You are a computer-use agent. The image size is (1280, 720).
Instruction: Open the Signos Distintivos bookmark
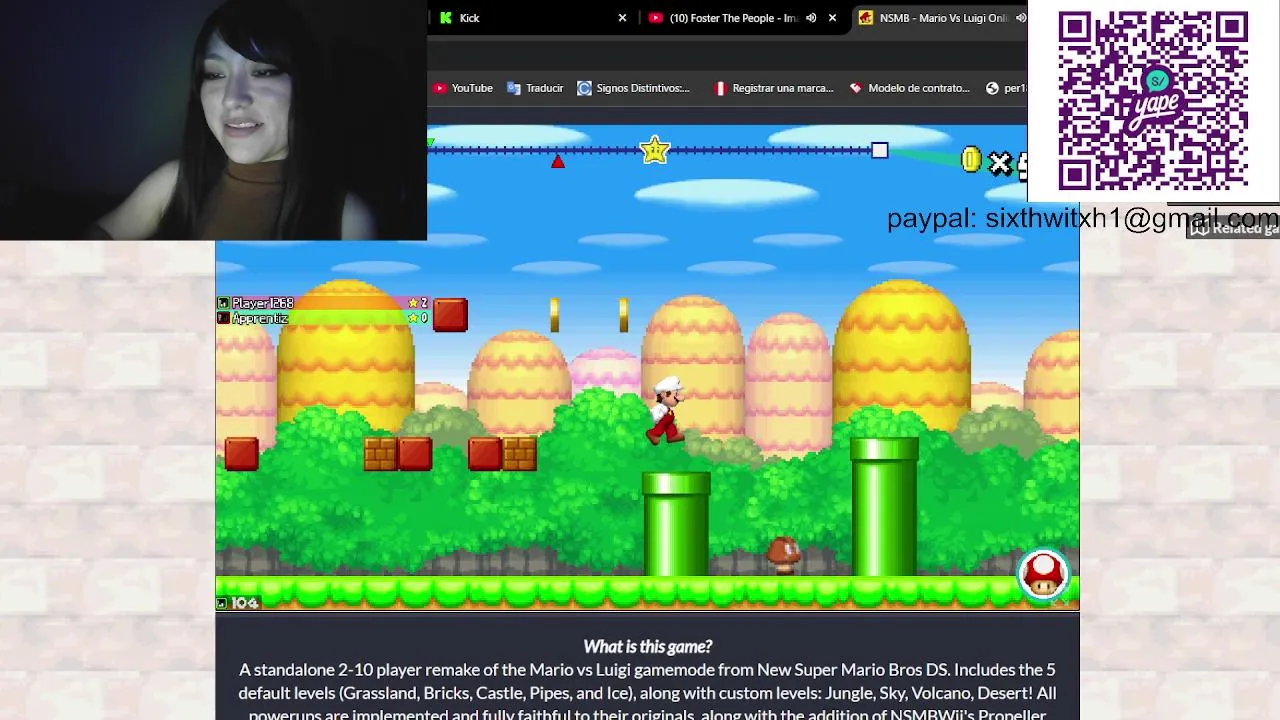pyautogui.click(x=634, y=88)
